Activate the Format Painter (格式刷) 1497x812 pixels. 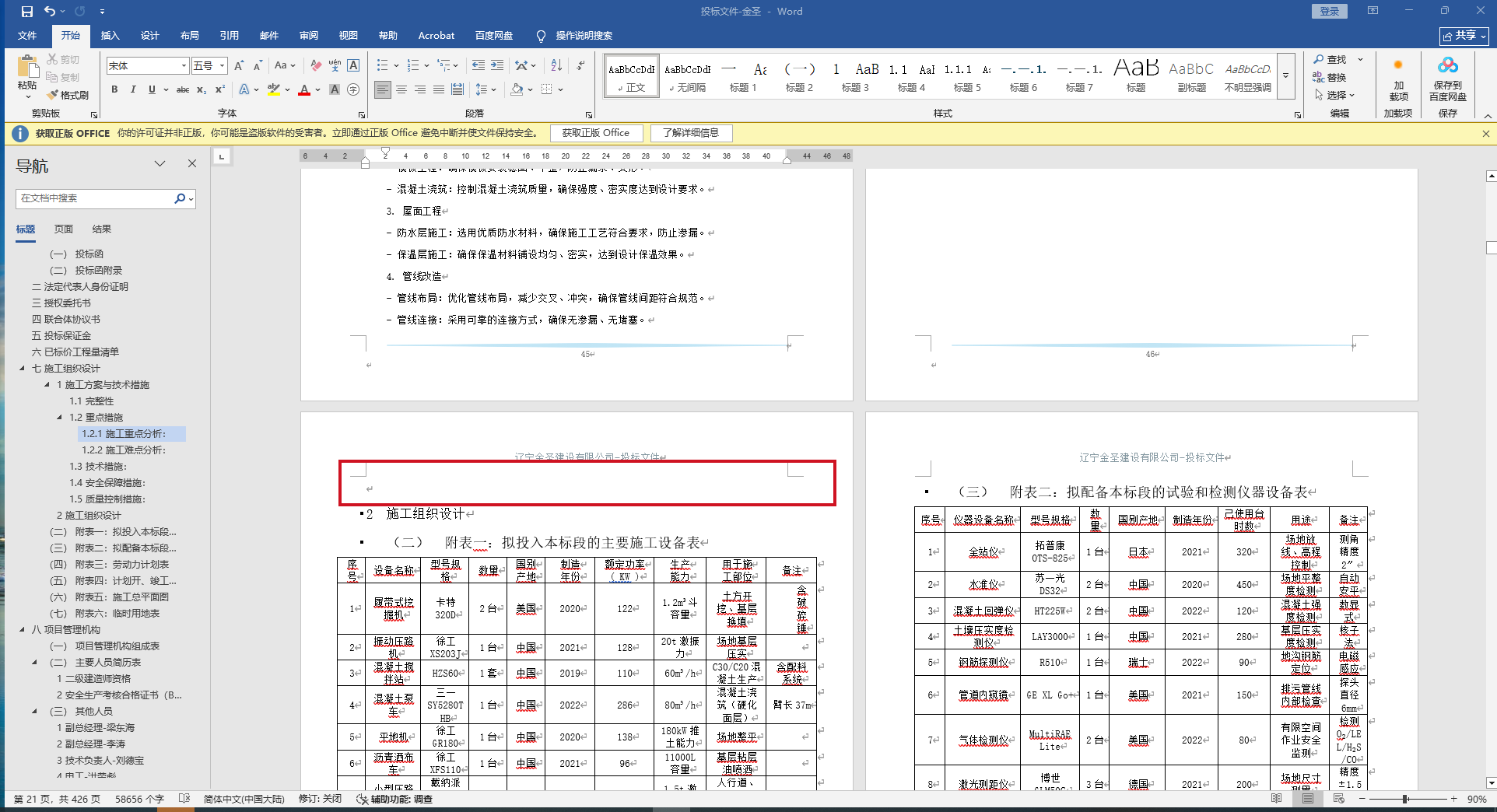(x=68, y=95)
